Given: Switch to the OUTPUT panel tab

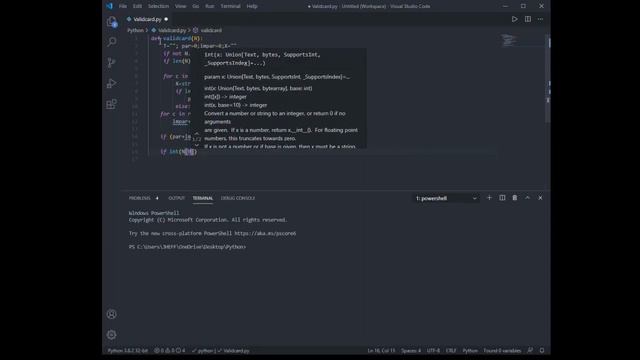Looking at the screenshot, I should [177, 198].
